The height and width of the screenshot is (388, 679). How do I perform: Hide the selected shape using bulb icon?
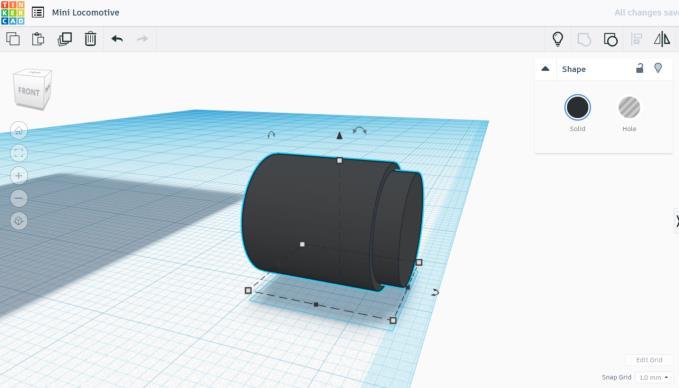(x=658, y=68)
